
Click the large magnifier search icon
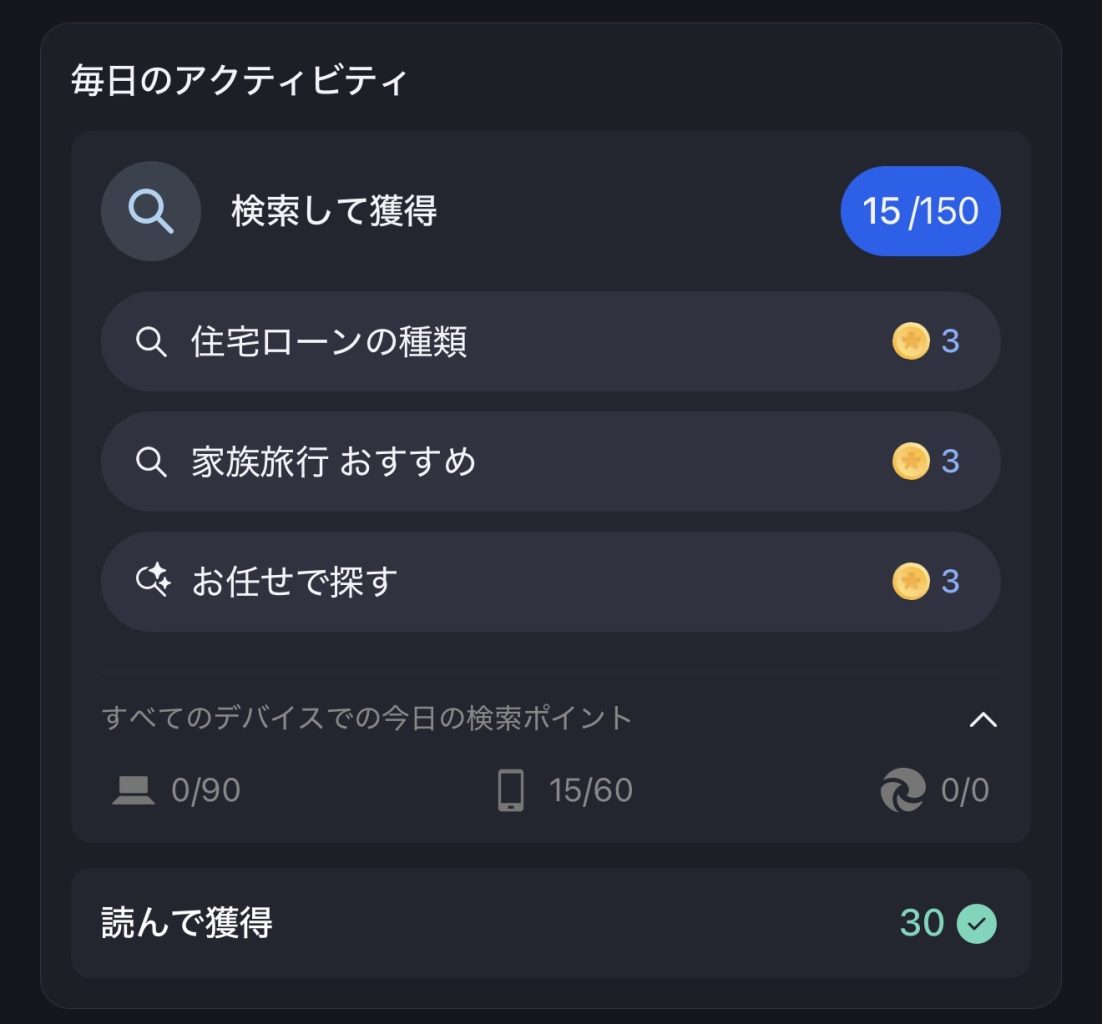point(151,212)
